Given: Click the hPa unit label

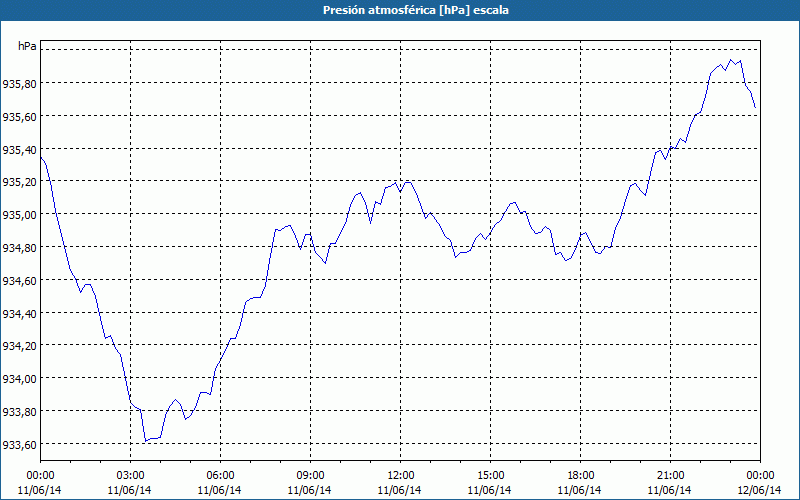Looking at the screenshot, I should point(27,46).
